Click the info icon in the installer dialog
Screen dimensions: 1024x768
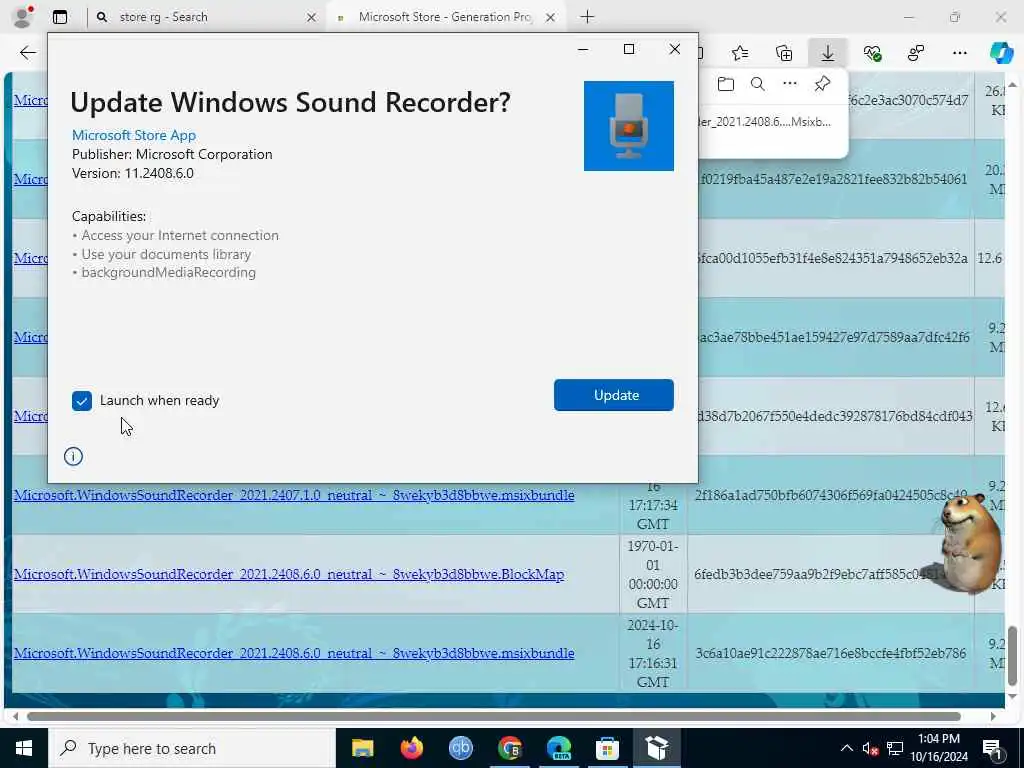pos(73,456)
